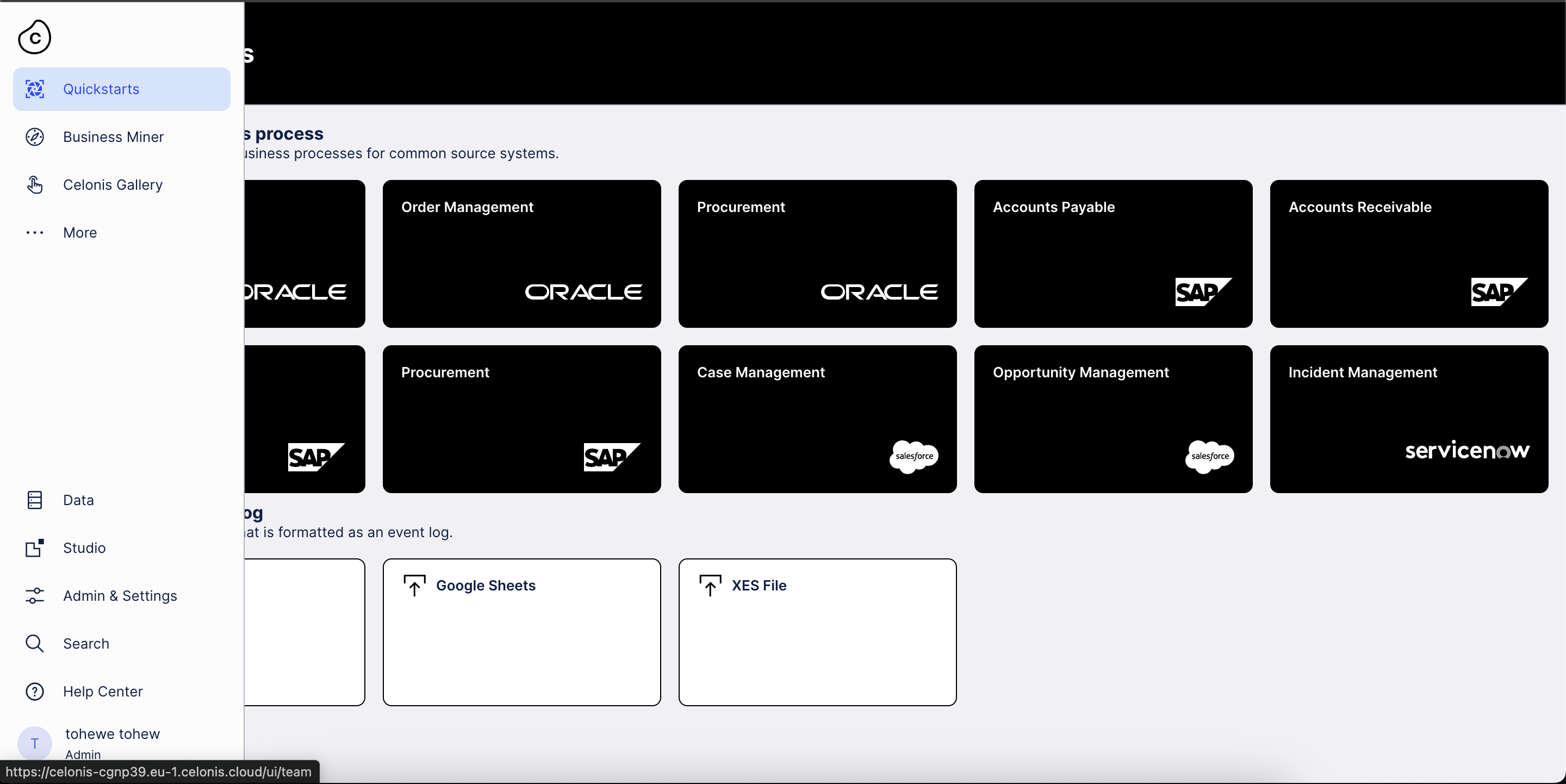Click the partially hidden Oracle card behind the sidebar

[x=304, y=253]
